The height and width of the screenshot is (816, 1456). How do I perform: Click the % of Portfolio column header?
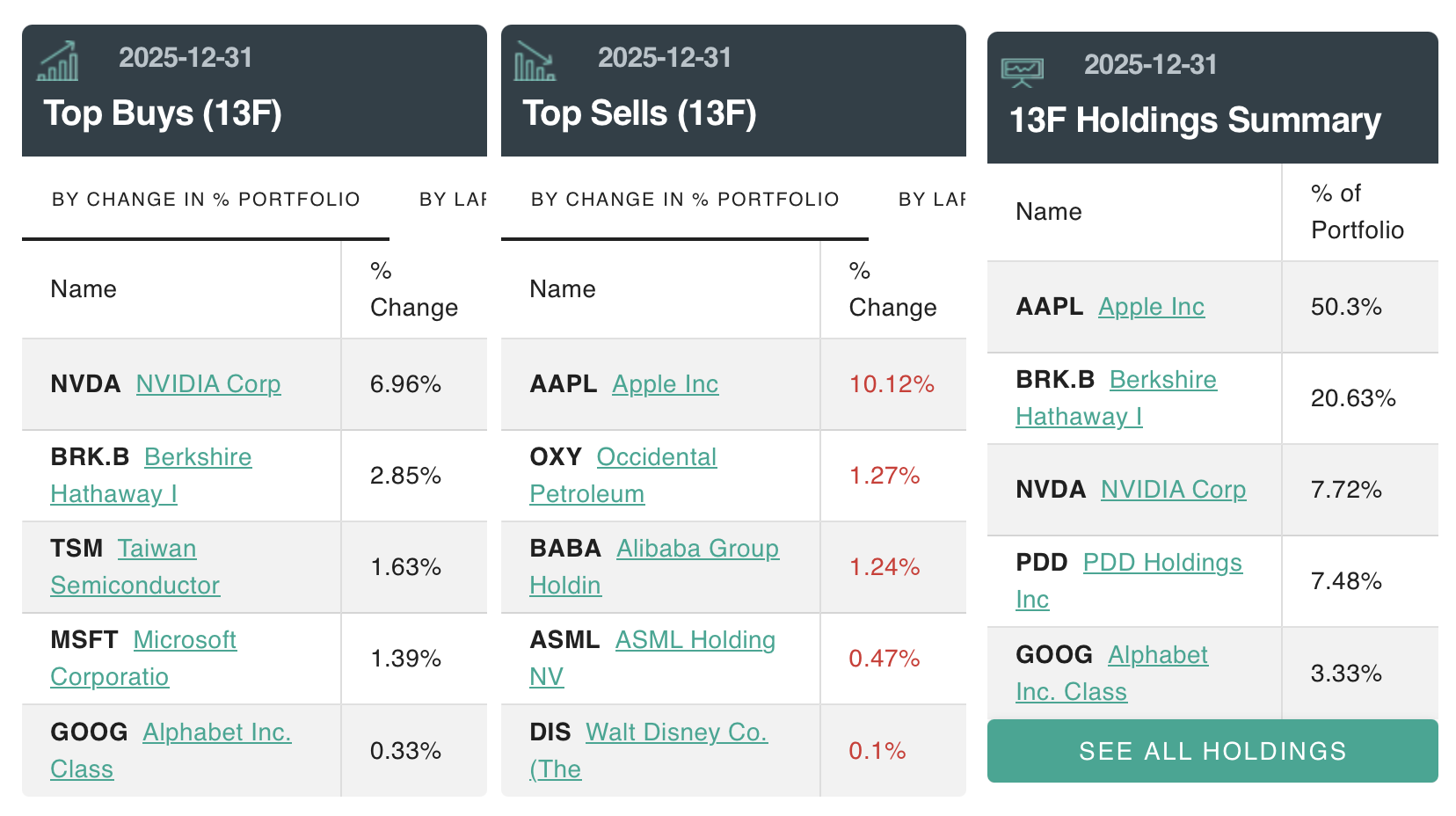click(1356, 212)
